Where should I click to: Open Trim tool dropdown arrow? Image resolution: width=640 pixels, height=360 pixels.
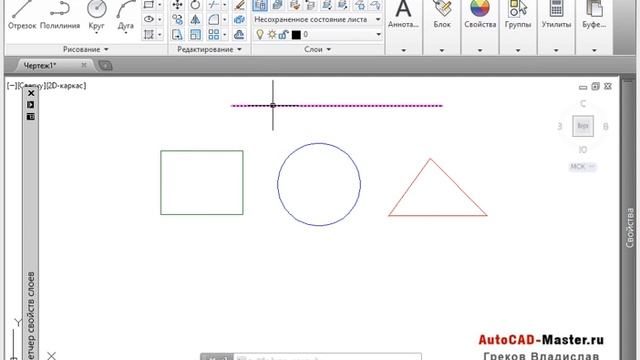coord(224,4)
